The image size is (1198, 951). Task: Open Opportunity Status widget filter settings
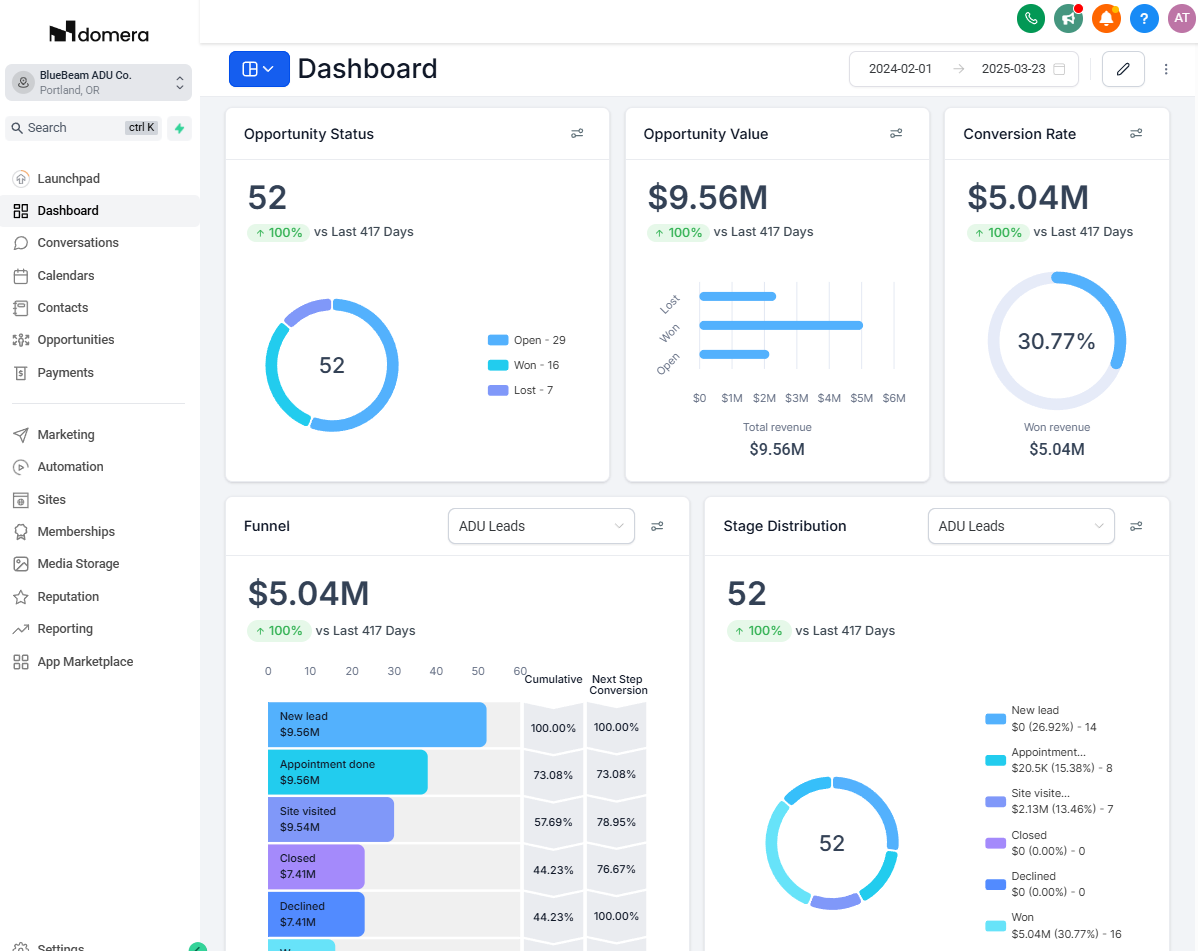577,134
